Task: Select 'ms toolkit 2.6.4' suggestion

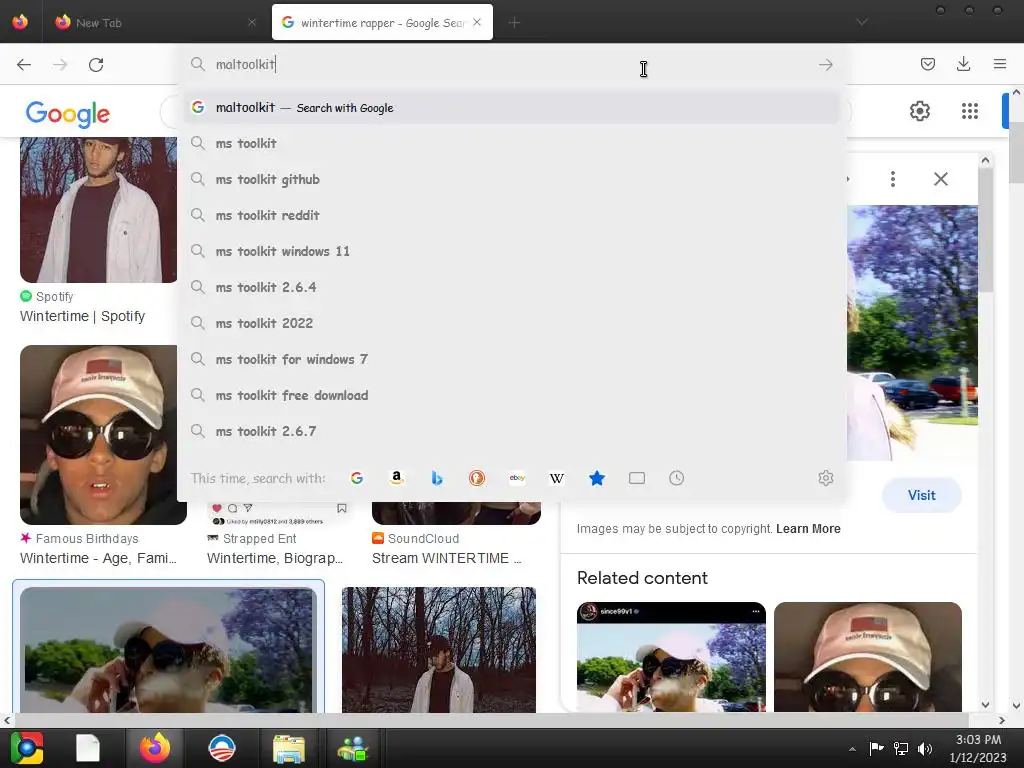Action: (x=512, y=287)
